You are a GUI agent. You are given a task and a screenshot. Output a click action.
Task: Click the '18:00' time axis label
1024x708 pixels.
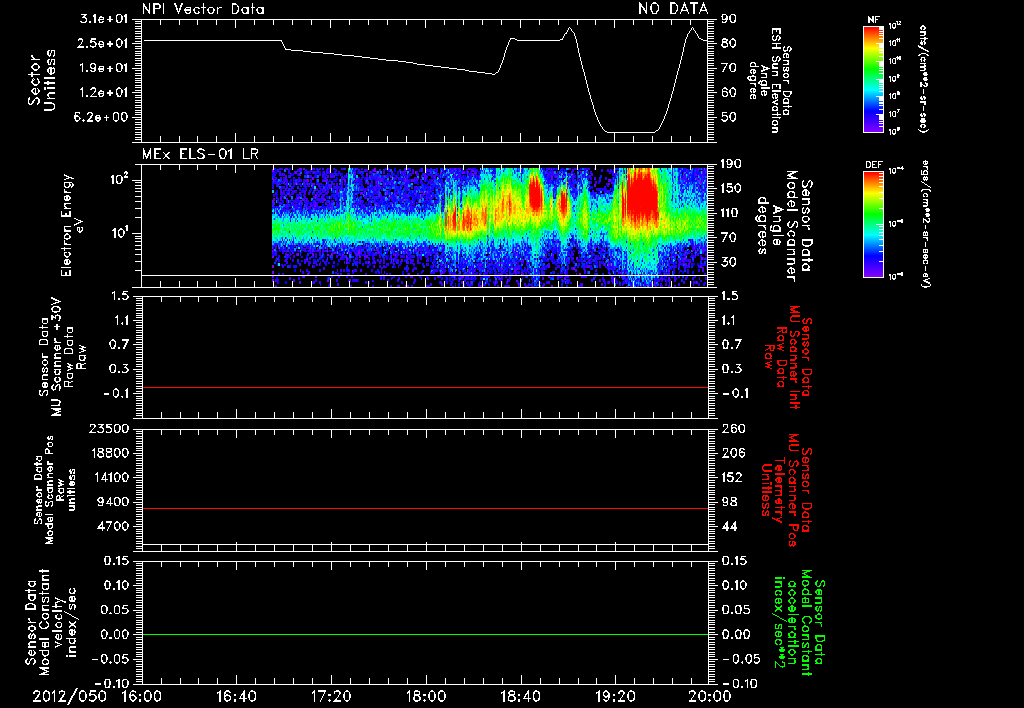pyautogui.click(x=426, y=696)
